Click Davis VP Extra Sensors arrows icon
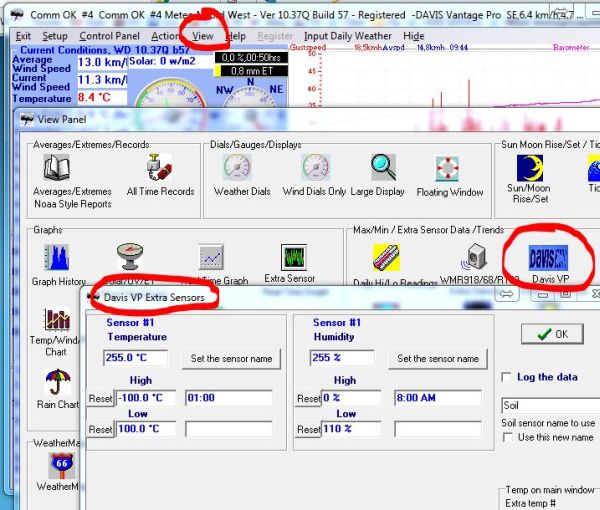600x510 pixels. click(507, 294)
